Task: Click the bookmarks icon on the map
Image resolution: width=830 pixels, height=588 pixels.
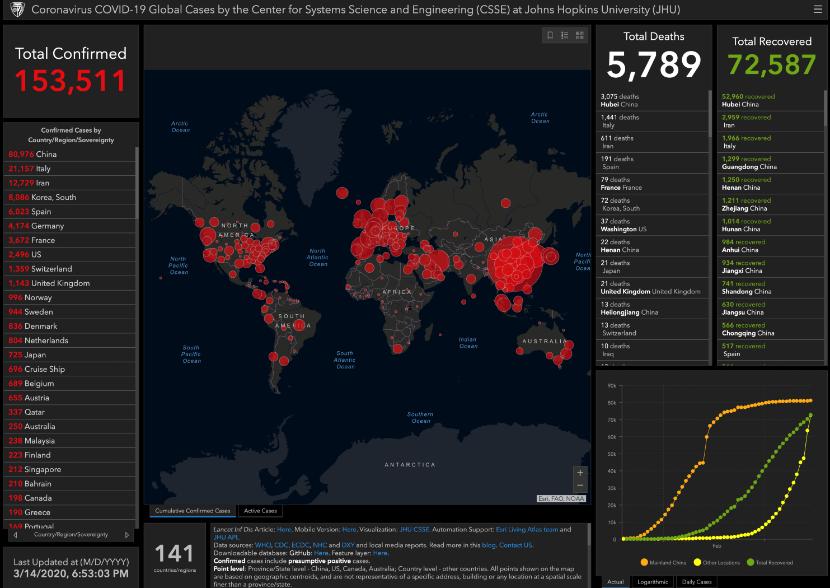Action: [549, 35]
